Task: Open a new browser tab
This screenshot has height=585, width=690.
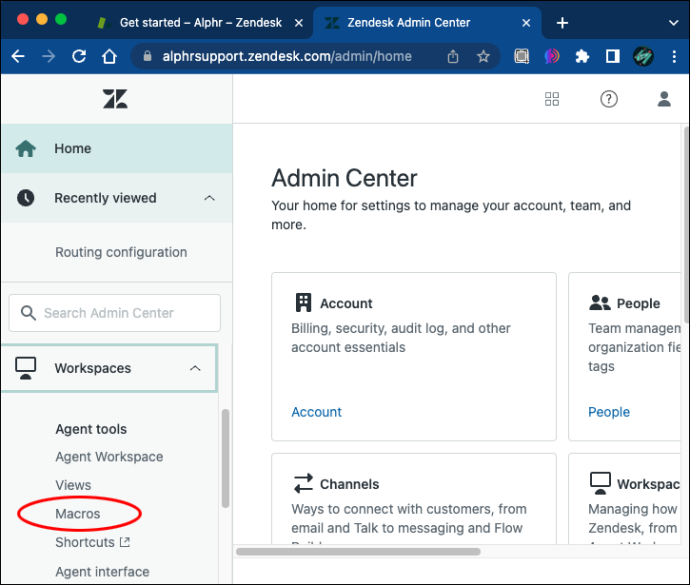Action: click(562, 23)
